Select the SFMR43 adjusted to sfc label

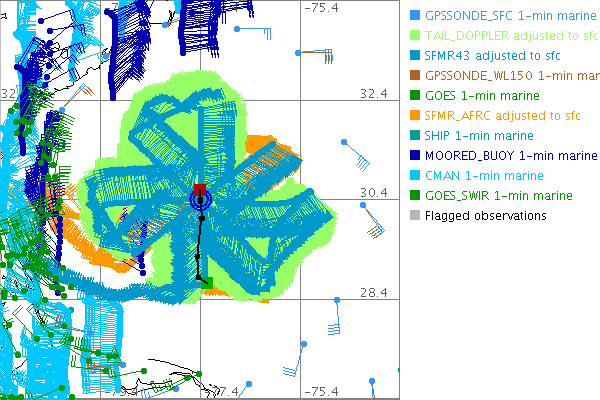489,56
